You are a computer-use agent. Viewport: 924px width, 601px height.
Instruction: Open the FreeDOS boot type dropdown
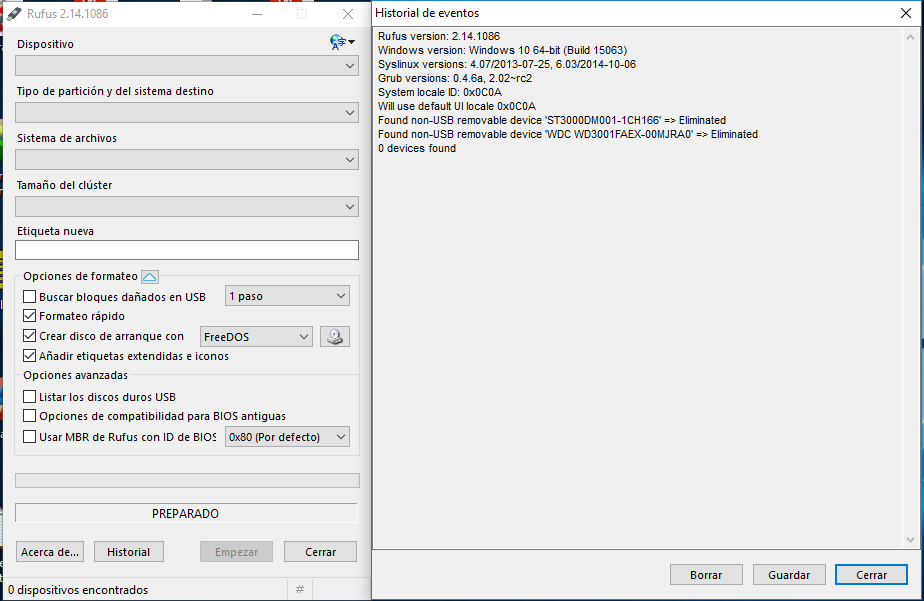pyautogui.click(x=256, y=336)
